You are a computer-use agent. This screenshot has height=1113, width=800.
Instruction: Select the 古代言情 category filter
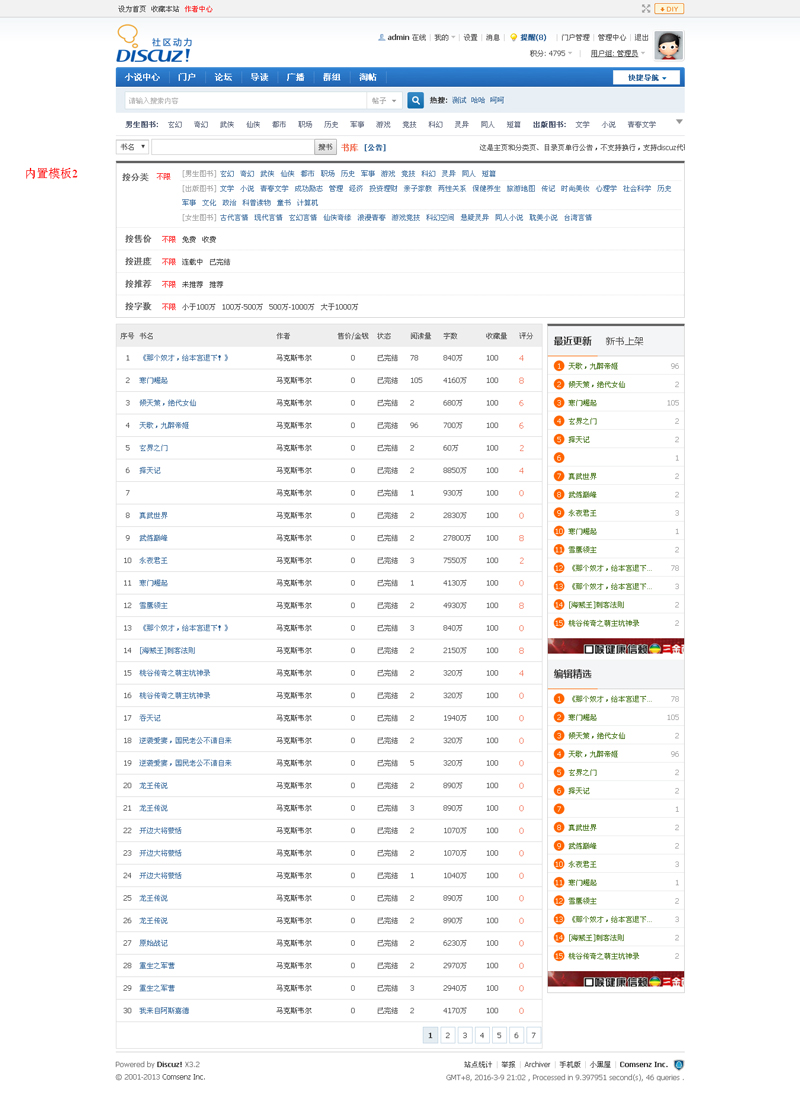tap(234, 218)
